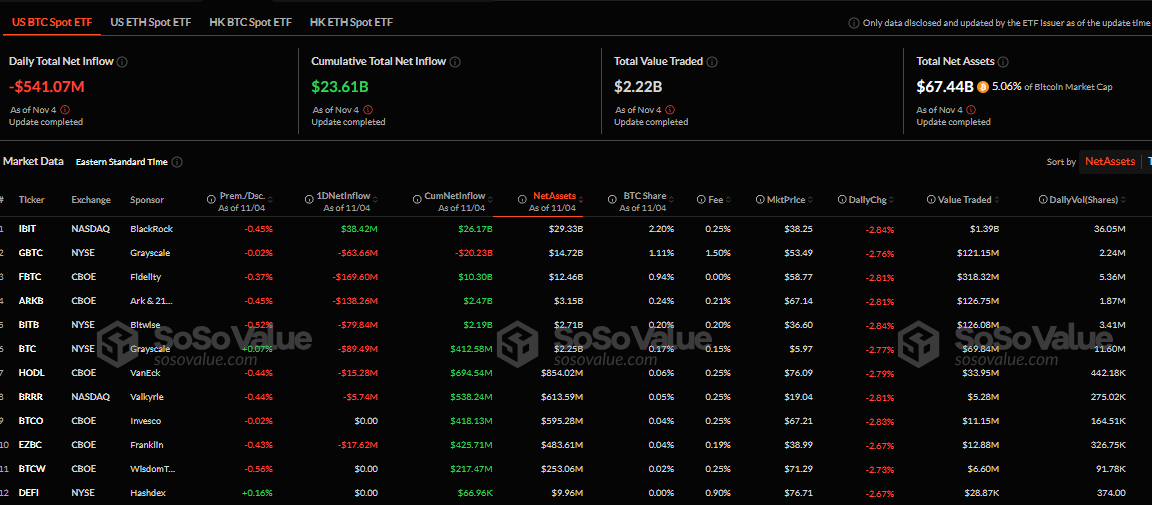Screen dimensions: 1152x505
Task: Click info icon beside Total Net Assets
Action: (x=1003, y=62)
